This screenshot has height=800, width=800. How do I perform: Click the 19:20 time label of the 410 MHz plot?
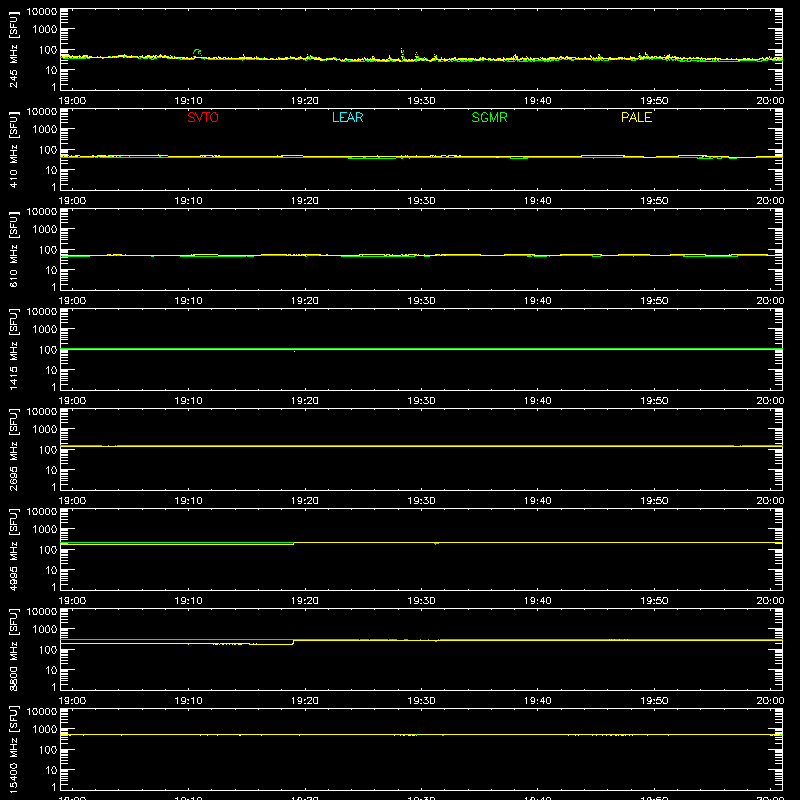click(305, 201)
